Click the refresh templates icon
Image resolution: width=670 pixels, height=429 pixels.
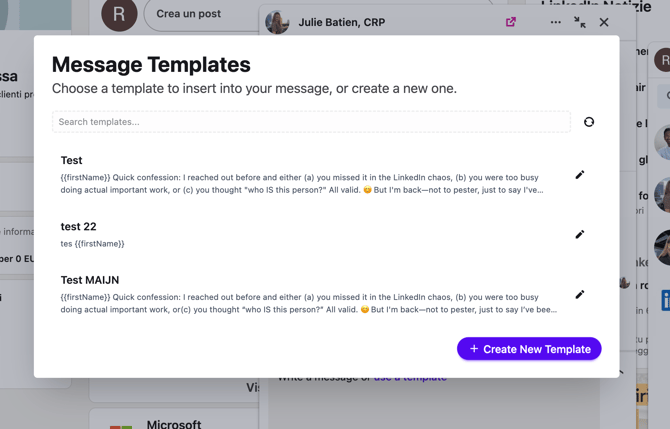point(589,122)
